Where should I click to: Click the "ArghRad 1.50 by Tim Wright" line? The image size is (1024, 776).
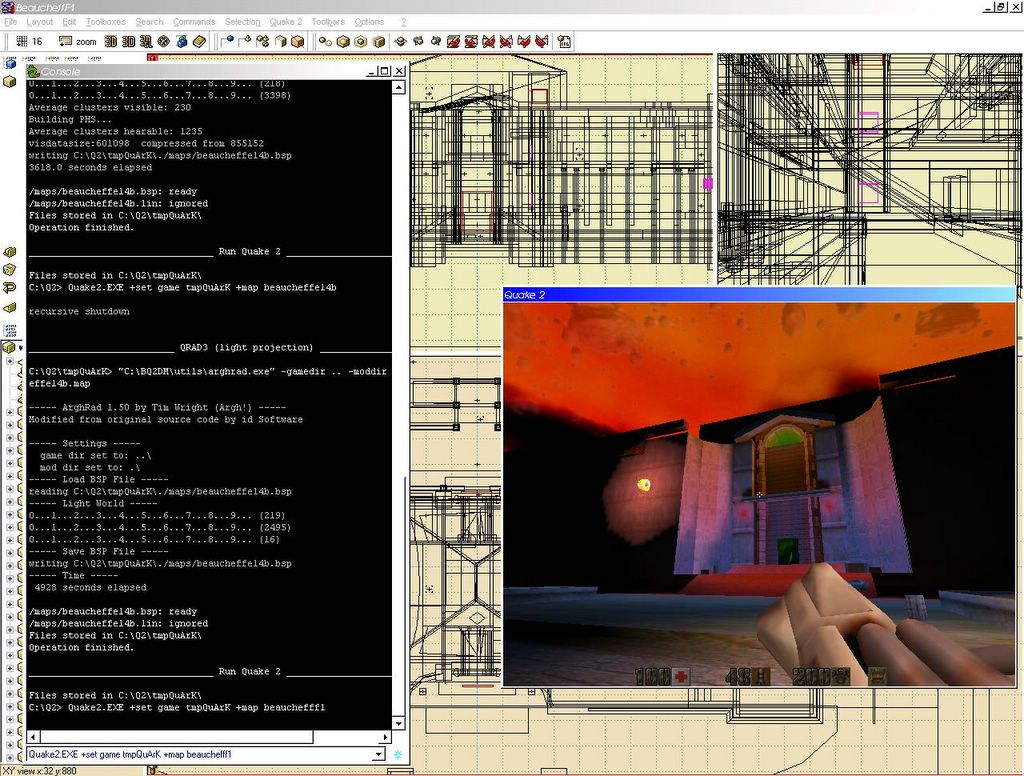(x=157, y=408)
